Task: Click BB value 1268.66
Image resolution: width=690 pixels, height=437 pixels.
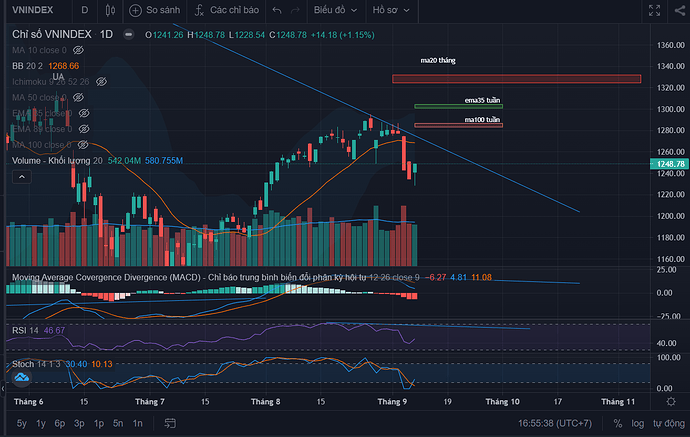Action: 63,66
